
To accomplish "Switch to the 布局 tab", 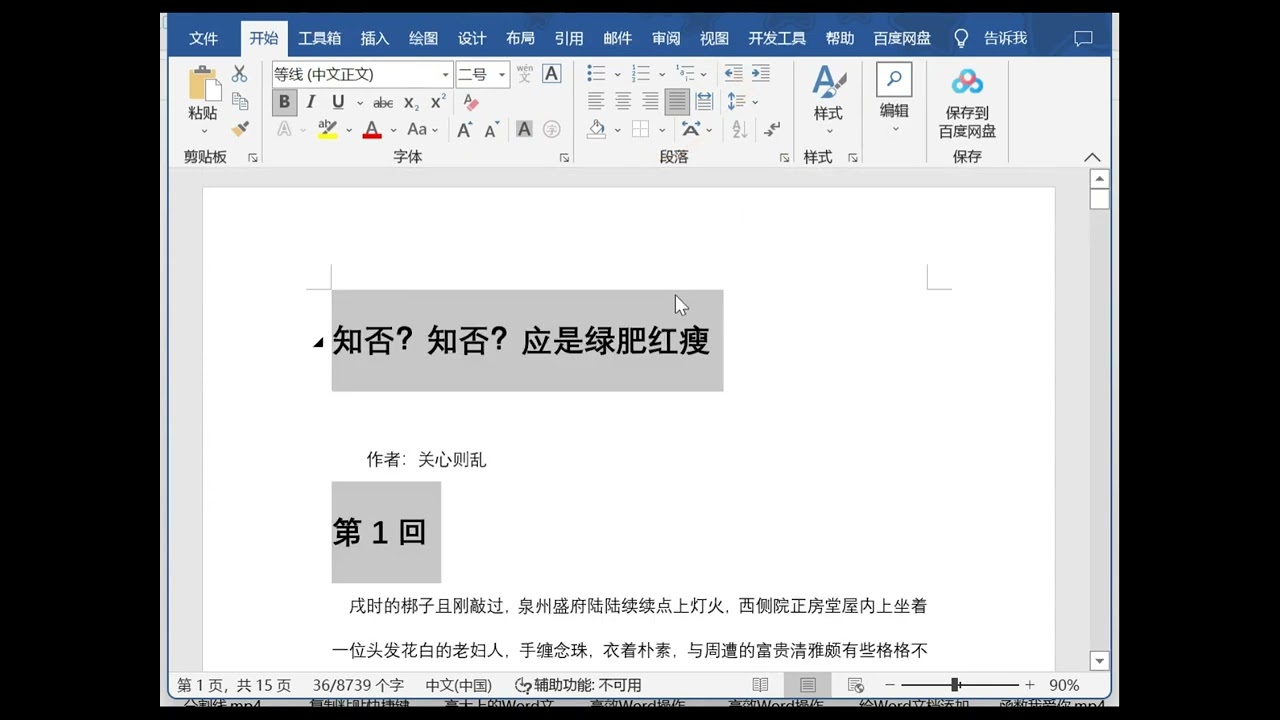I will pos(520,38).
